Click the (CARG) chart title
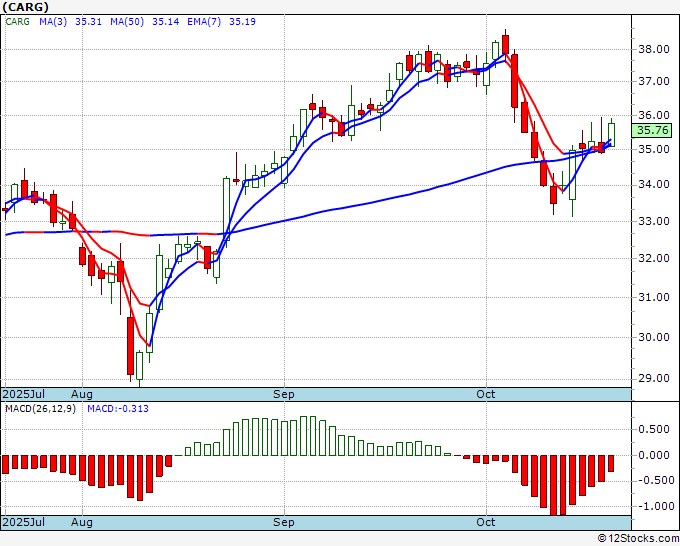The height and width of the screenshot is (546, 680). (26, 7)
